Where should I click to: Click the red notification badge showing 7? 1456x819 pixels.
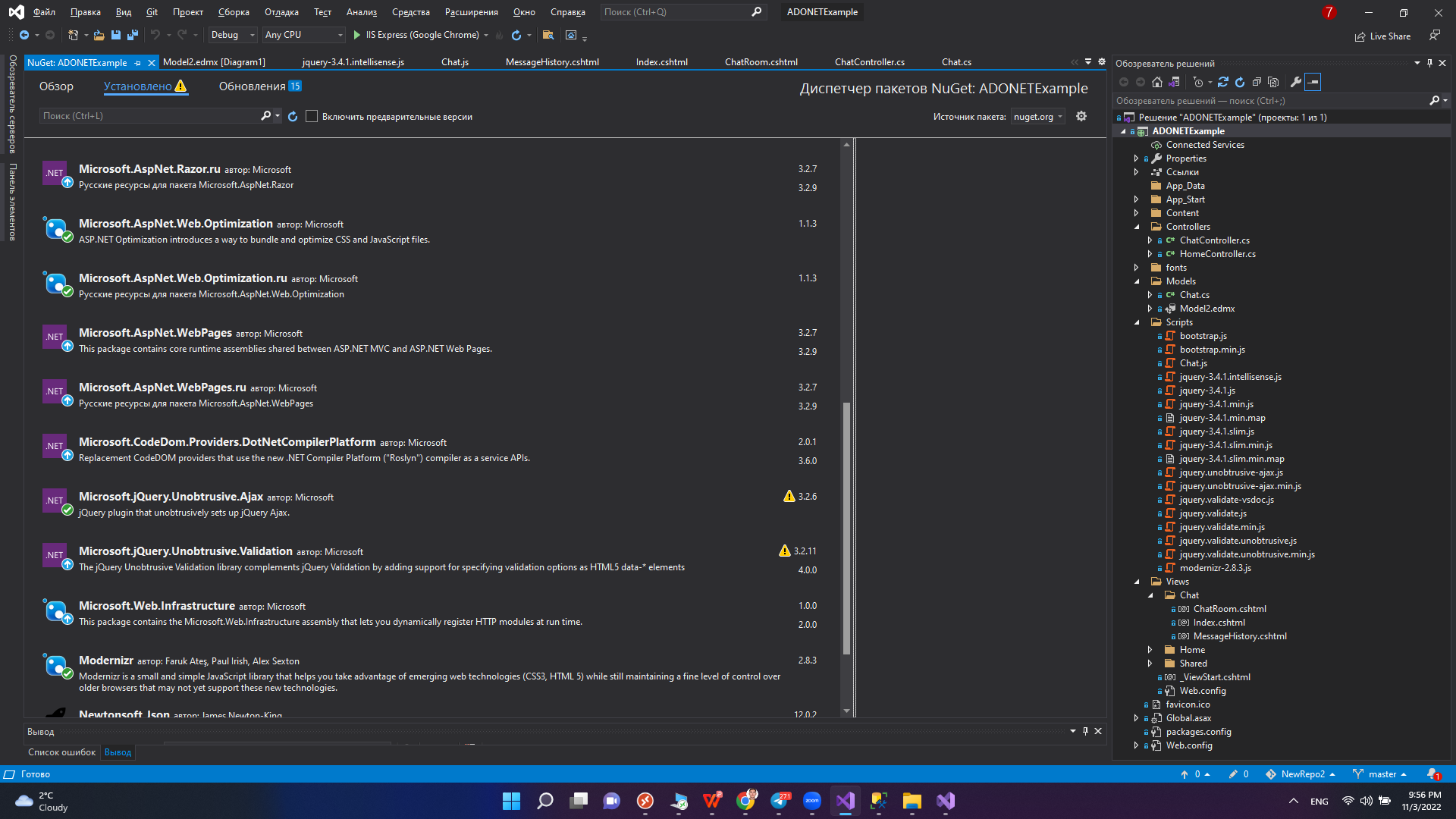[x=1329, y=12]
